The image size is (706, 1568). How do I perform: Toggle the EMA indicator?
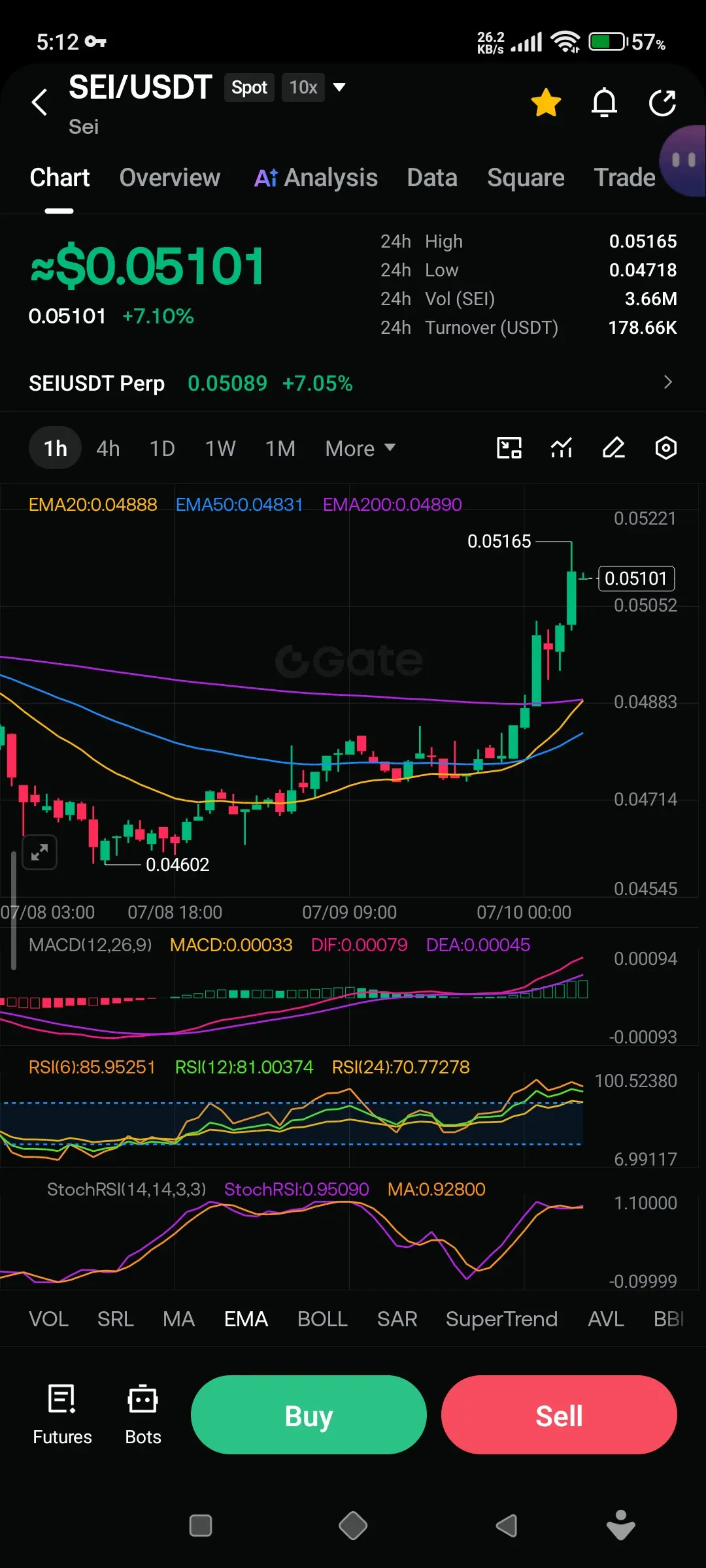tap(246, 1319)
